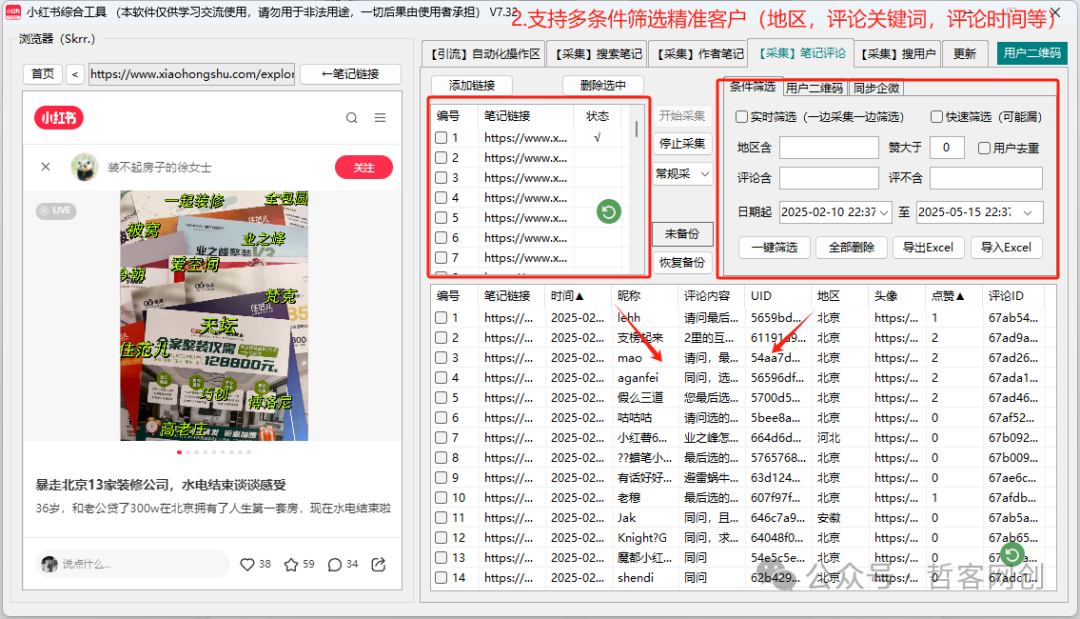The image size is (1080, 619).
Task: Select the 用户二维码 sub-tab in filter panel
Action: pos(814,88)
